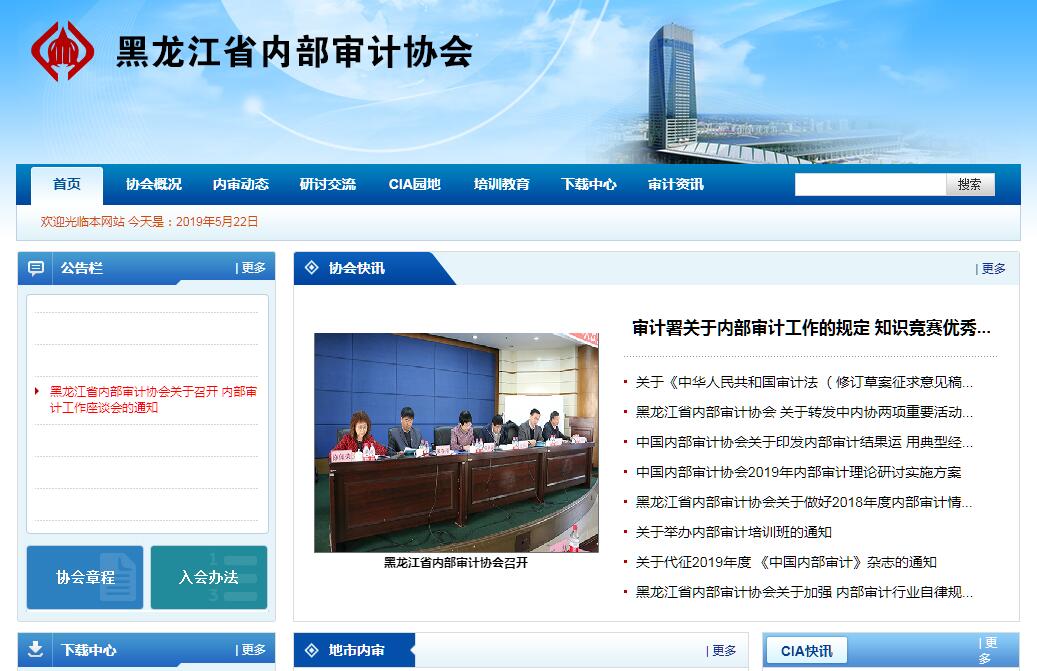Screen dimensions: 1037x671
Task: Open the 协会概况 menu item
Action: [153, 184]
